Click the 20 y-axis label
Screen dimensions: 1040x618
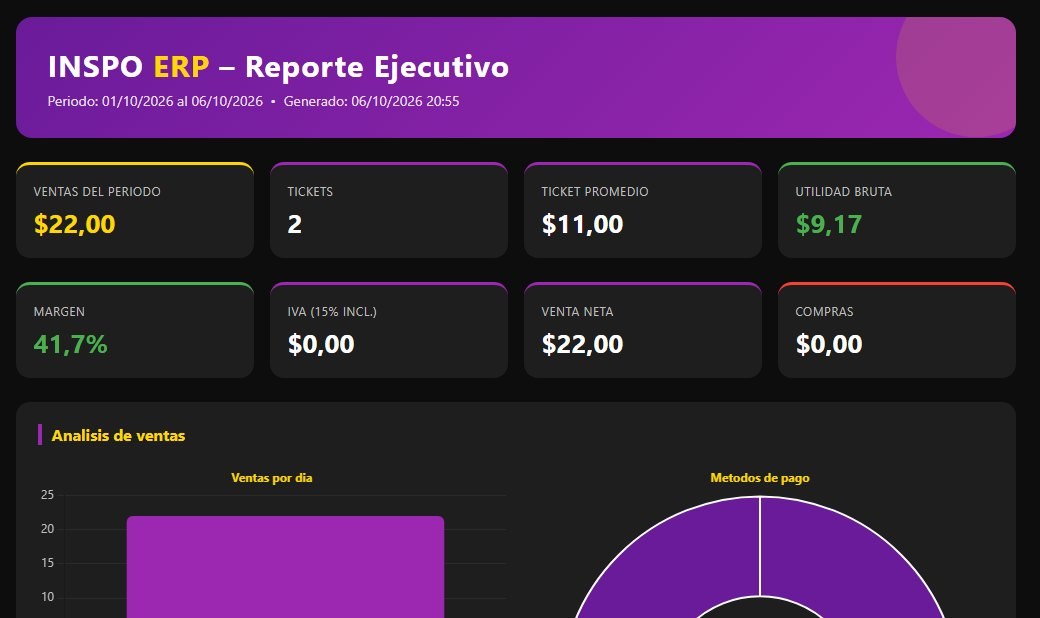47,529
